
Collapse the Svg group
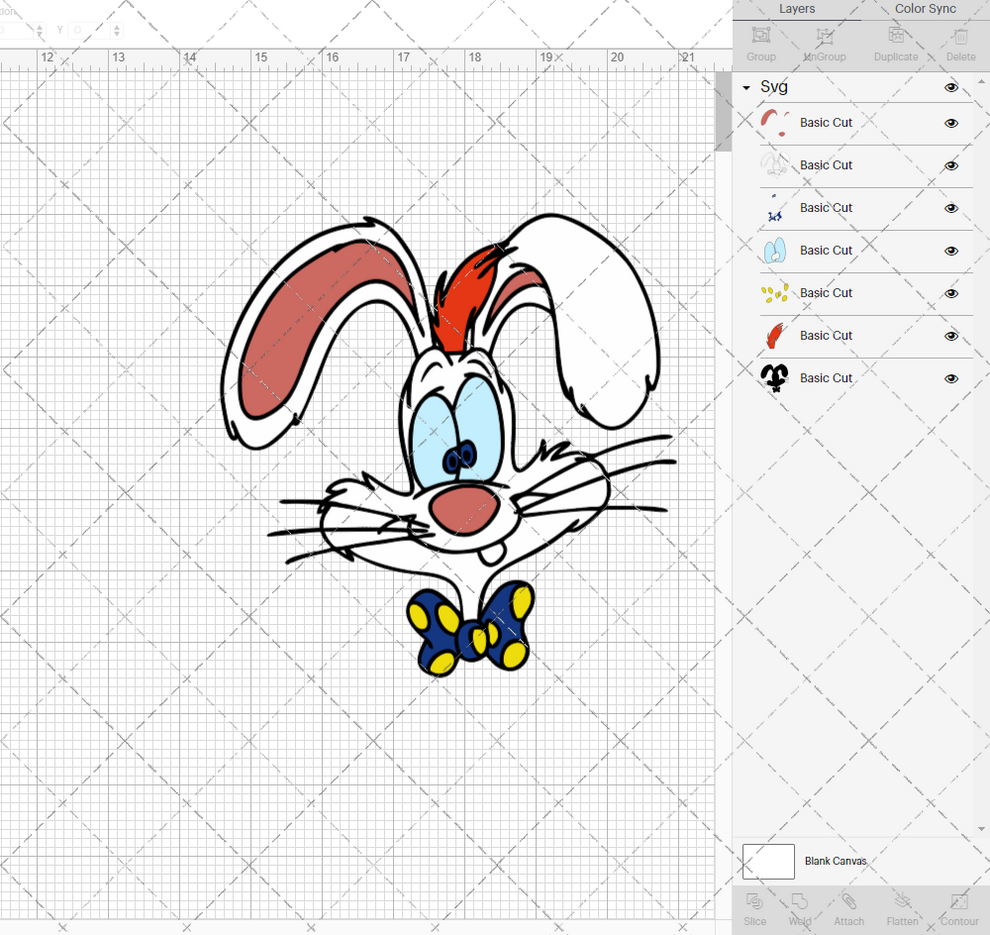coord(744,87)
